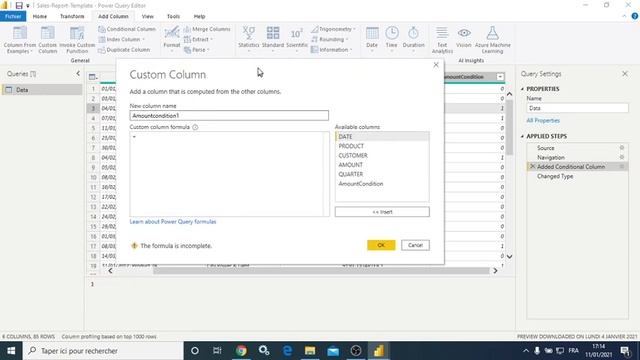
Task: Click Column From Examples icon
Action: [20, 39]
